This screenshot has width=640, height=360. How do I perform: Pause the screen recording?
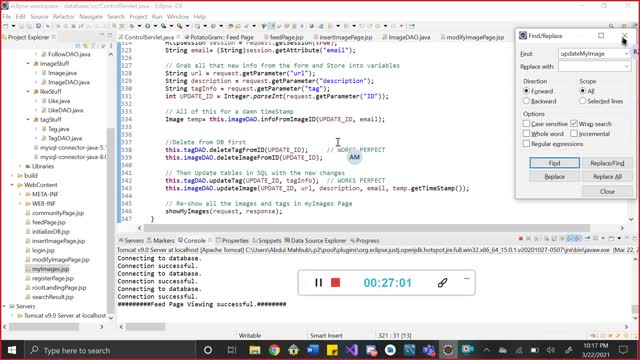coord(318,282)
